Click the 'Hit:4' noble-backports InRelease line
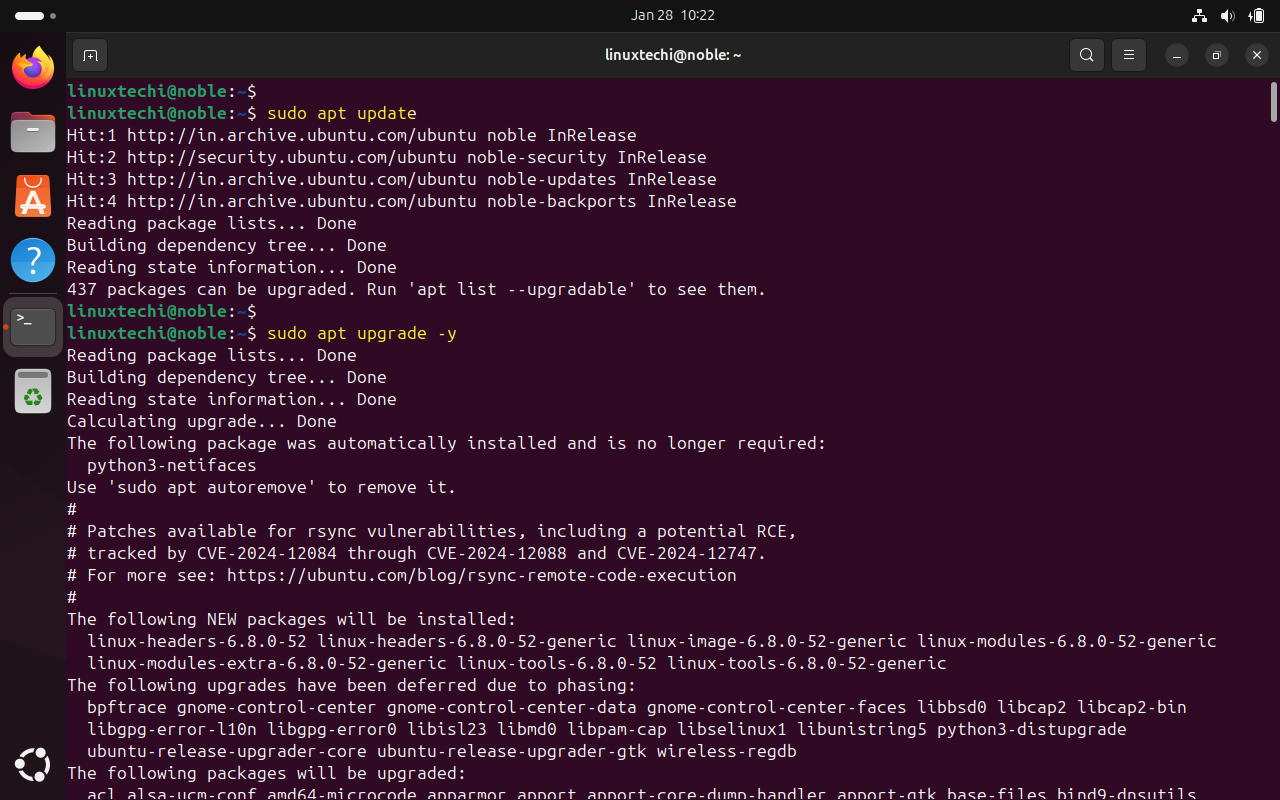The image size is (1280, 800). (402, 201)
